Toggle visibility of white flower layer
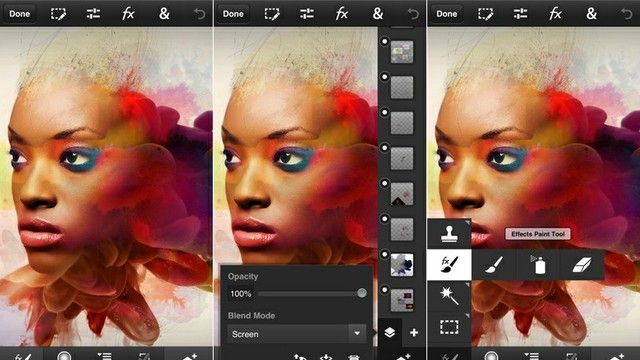The image size is (640, 360). coord(384,254)
